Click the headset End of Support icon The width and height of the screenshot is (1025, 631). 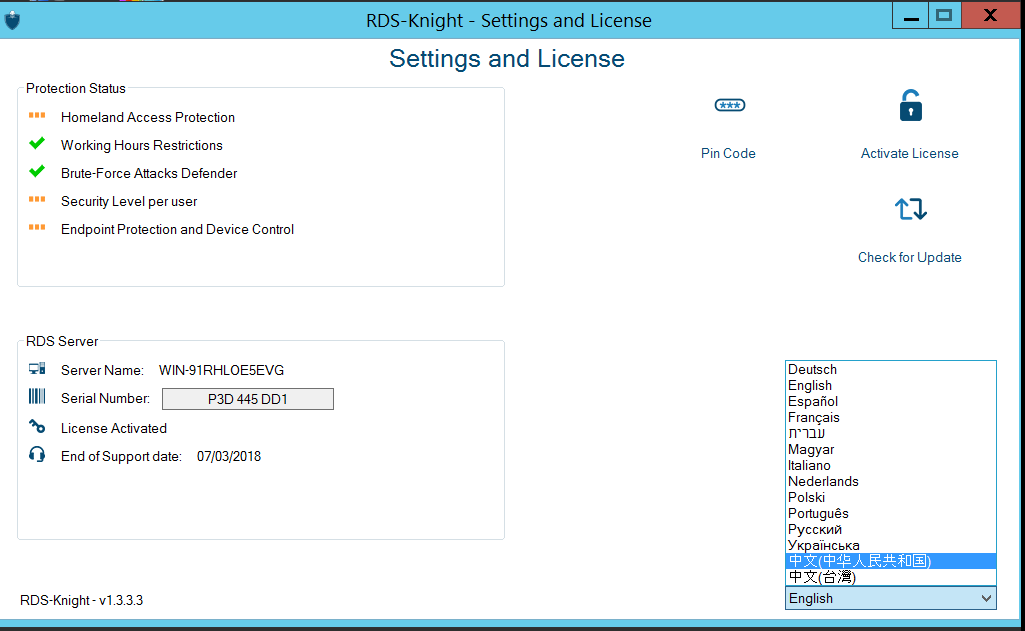tap(37, 455)
